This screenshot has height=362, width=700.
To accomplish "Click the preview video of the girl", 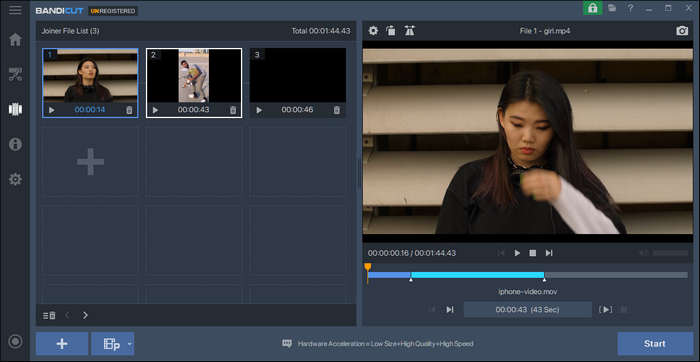I will point(528,141).
